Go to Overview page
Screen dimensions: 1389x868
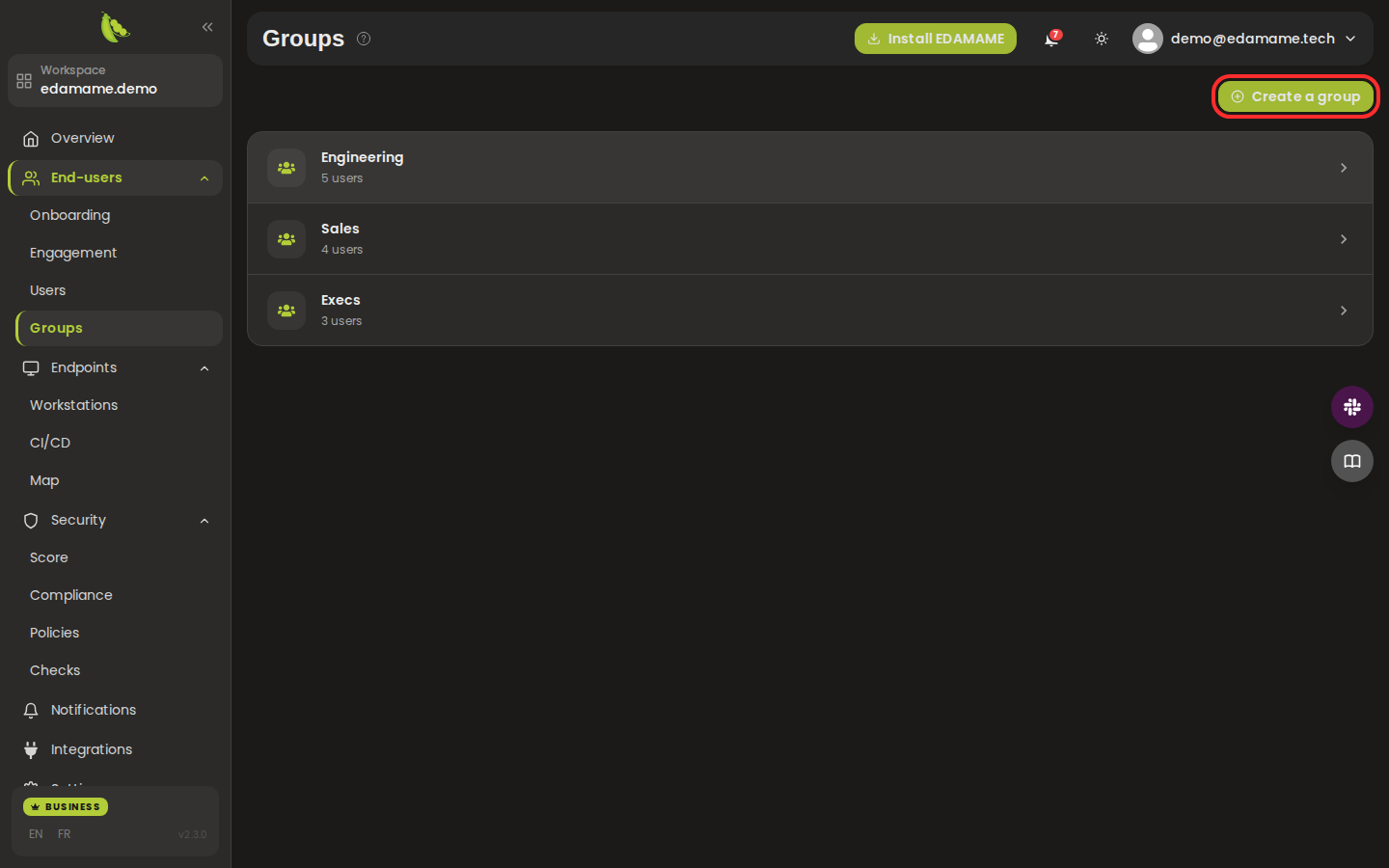tap(115, 138)
